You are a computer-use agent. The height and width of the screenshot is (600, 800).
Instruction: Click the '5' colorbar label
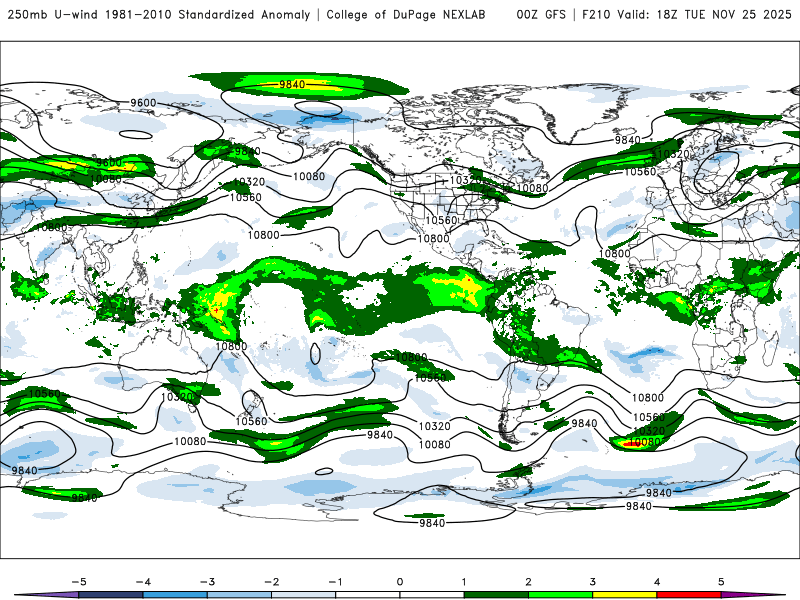[x=721, y=582]
